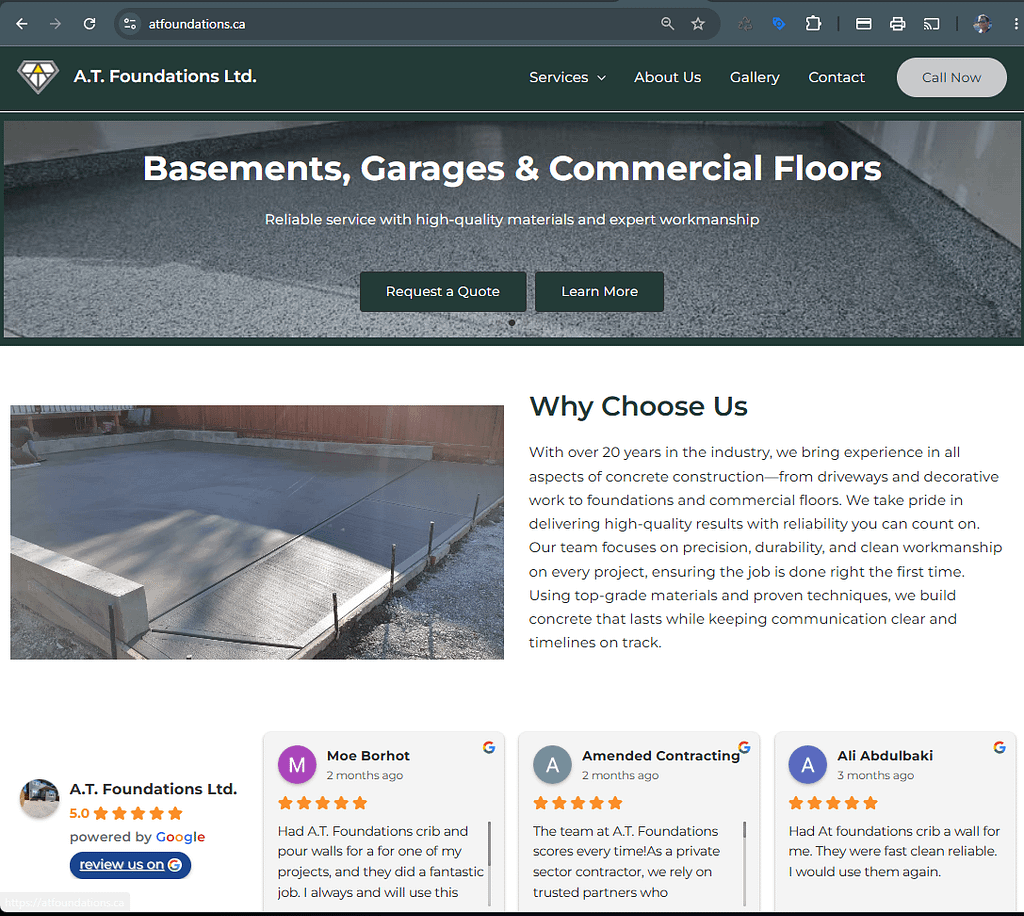Open the browser three-dot menu
Image resolution: width=1024 pixels, height=916 pixels.
[1016, 24]
